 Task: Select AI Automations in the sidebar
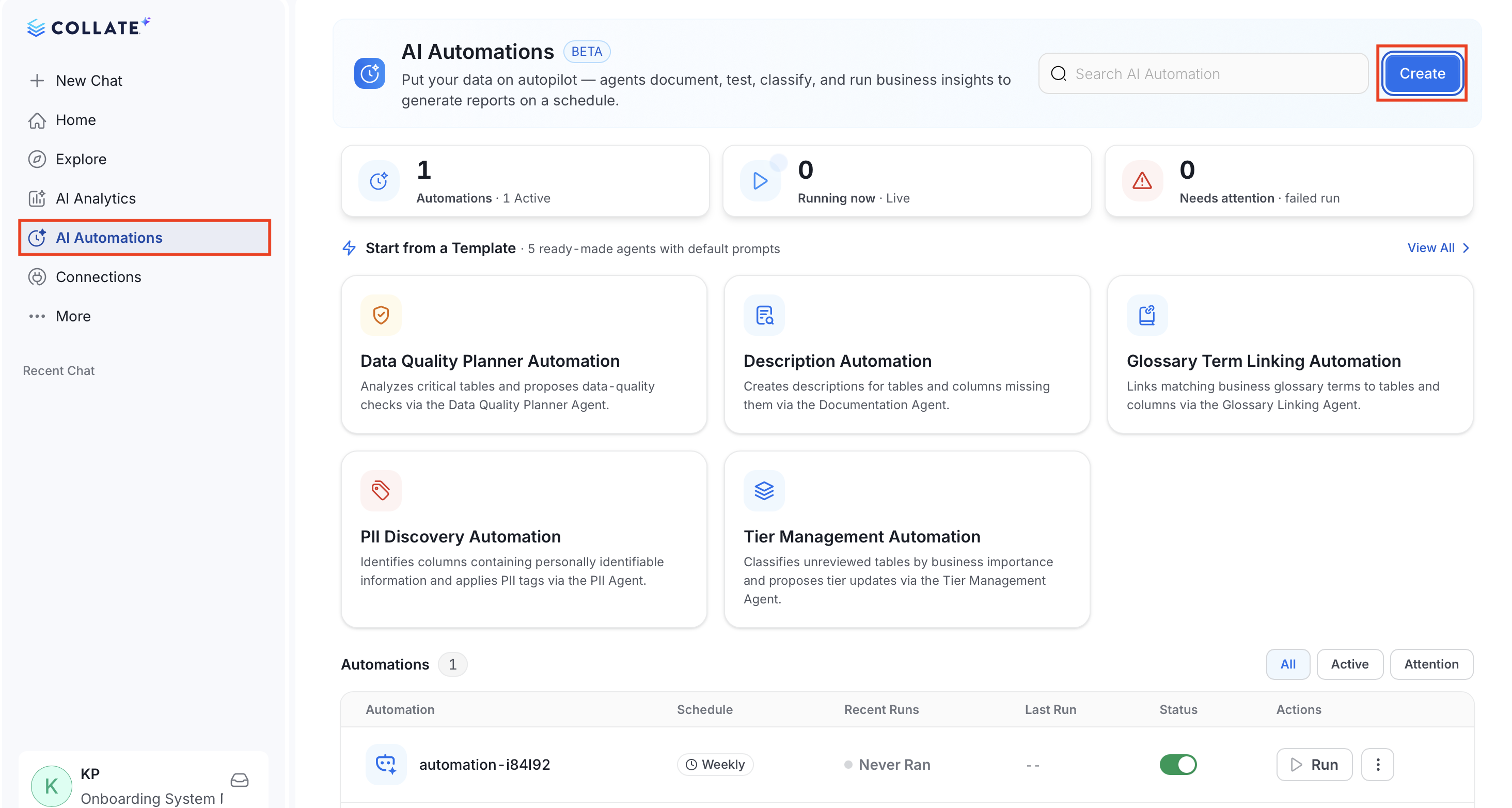[145, 237]
